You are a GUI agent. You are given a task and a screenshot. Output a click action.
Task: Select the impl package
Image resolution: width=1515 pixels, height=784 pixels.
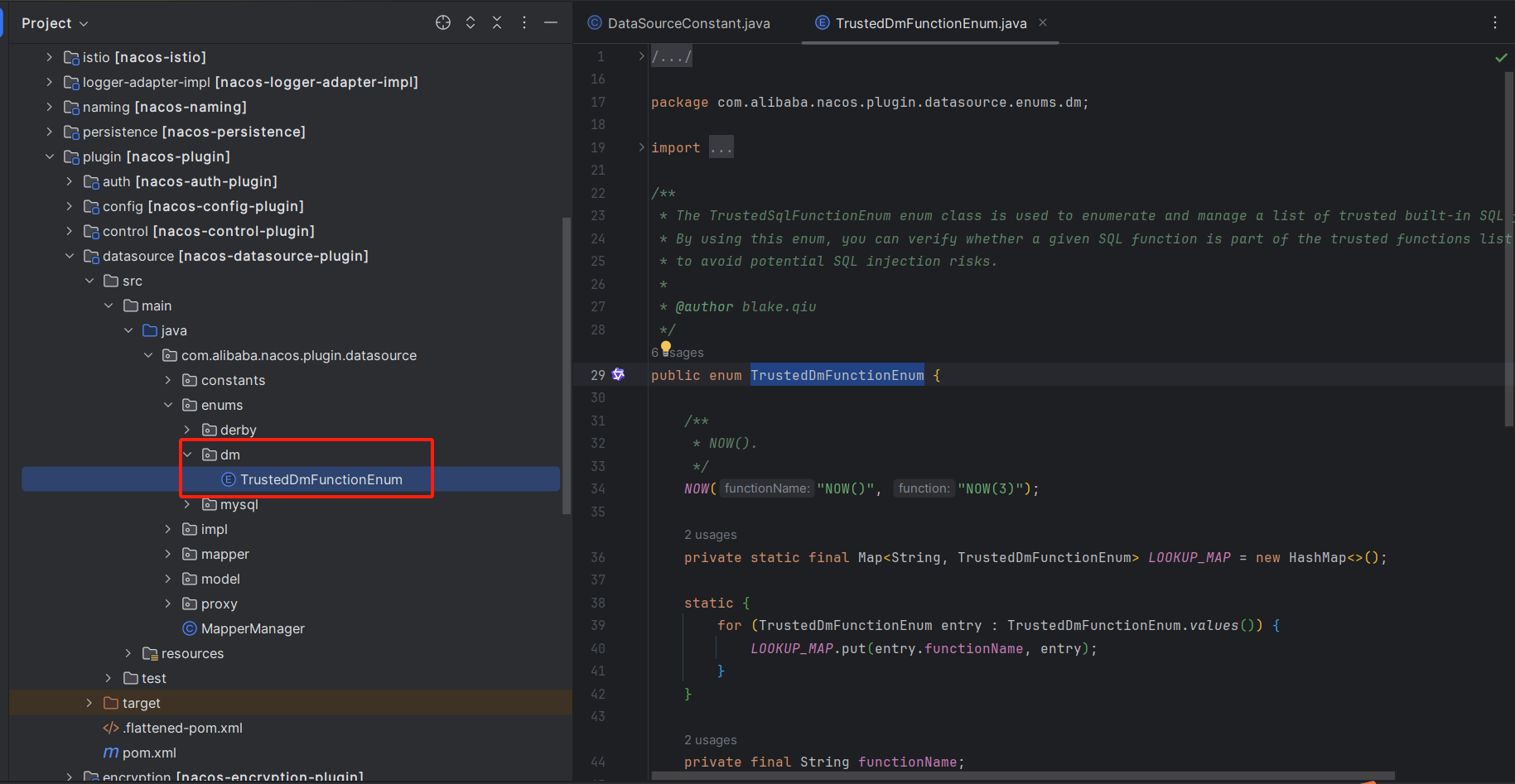point(205,529)
